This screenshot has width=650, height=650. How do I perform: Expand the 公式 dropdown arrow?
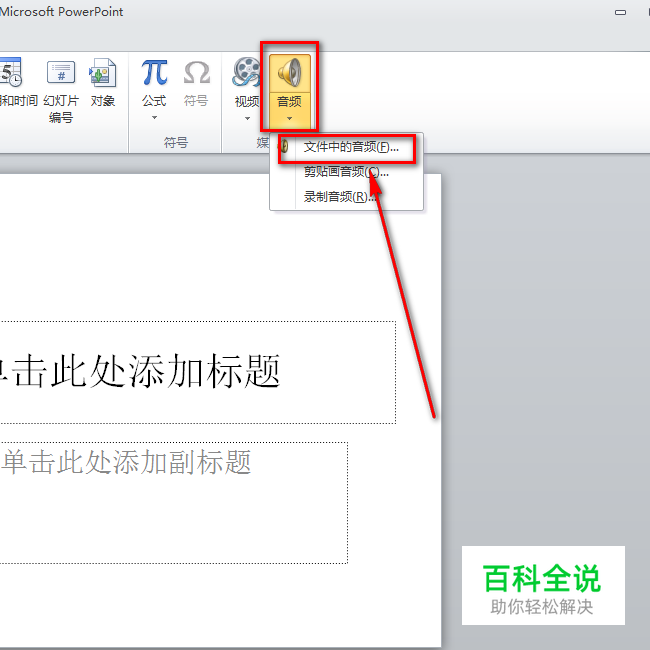click(x=154, y=118)
